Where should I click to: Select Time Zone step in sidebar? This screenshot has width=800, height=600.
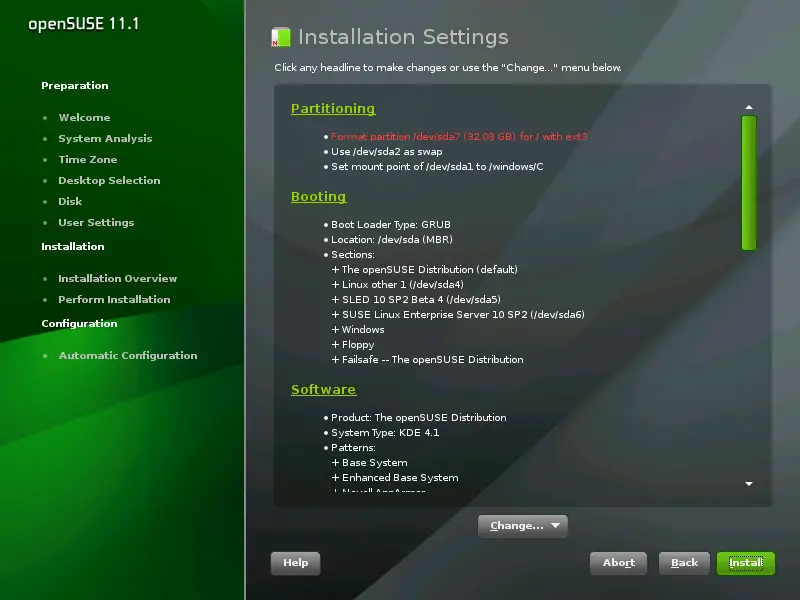click(87, 160)
